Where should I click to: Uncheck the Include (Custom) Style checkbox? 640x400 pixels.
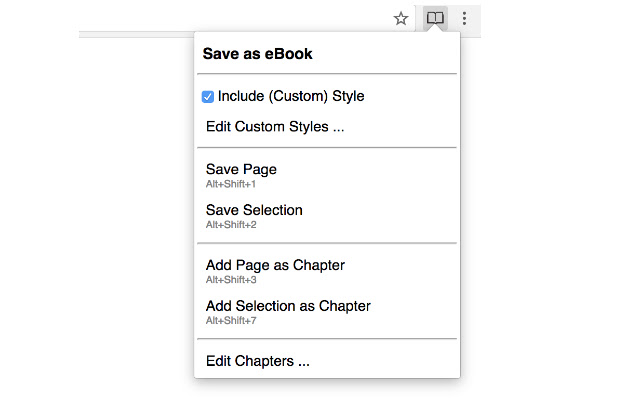click(208, 97)
